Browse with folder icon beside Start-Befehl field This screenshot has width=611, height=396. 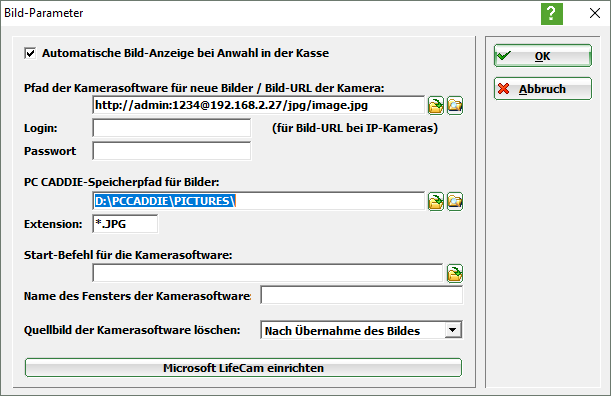pyautogui.click(x=455, y=273)
